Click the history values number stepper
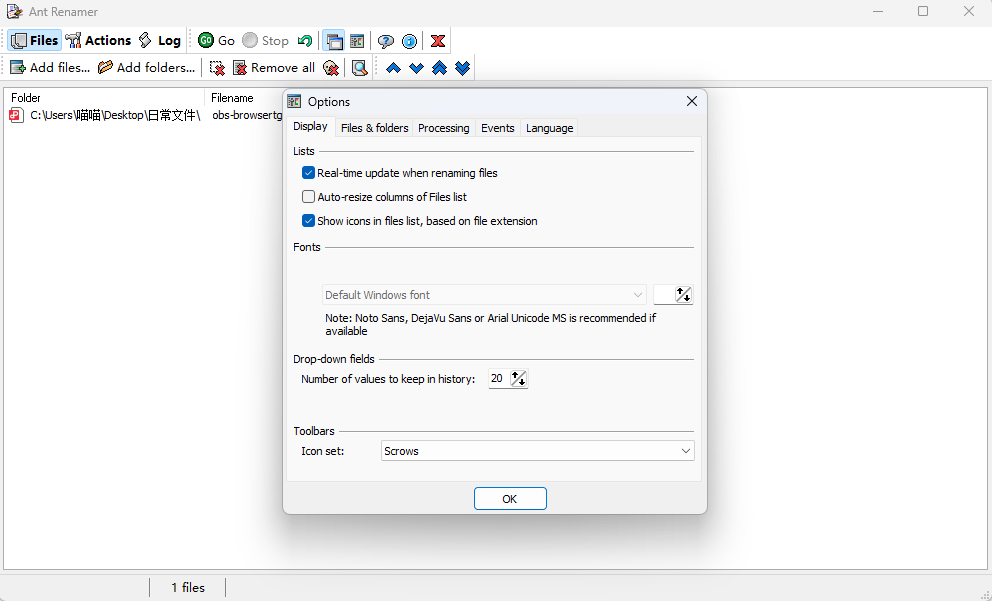992x601 pixels. (519, 379)
